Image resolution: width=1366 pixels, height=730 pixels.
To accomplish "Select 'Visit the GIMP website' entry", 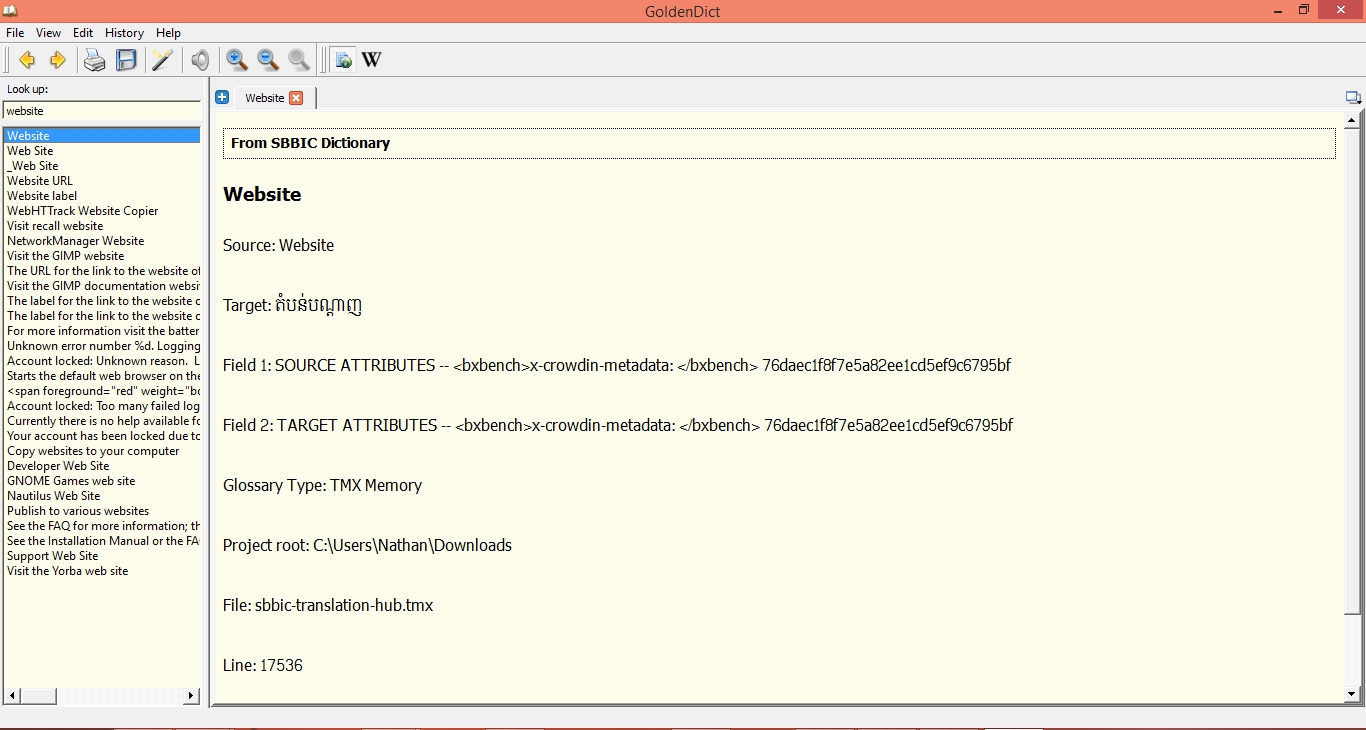I will 102,256.
